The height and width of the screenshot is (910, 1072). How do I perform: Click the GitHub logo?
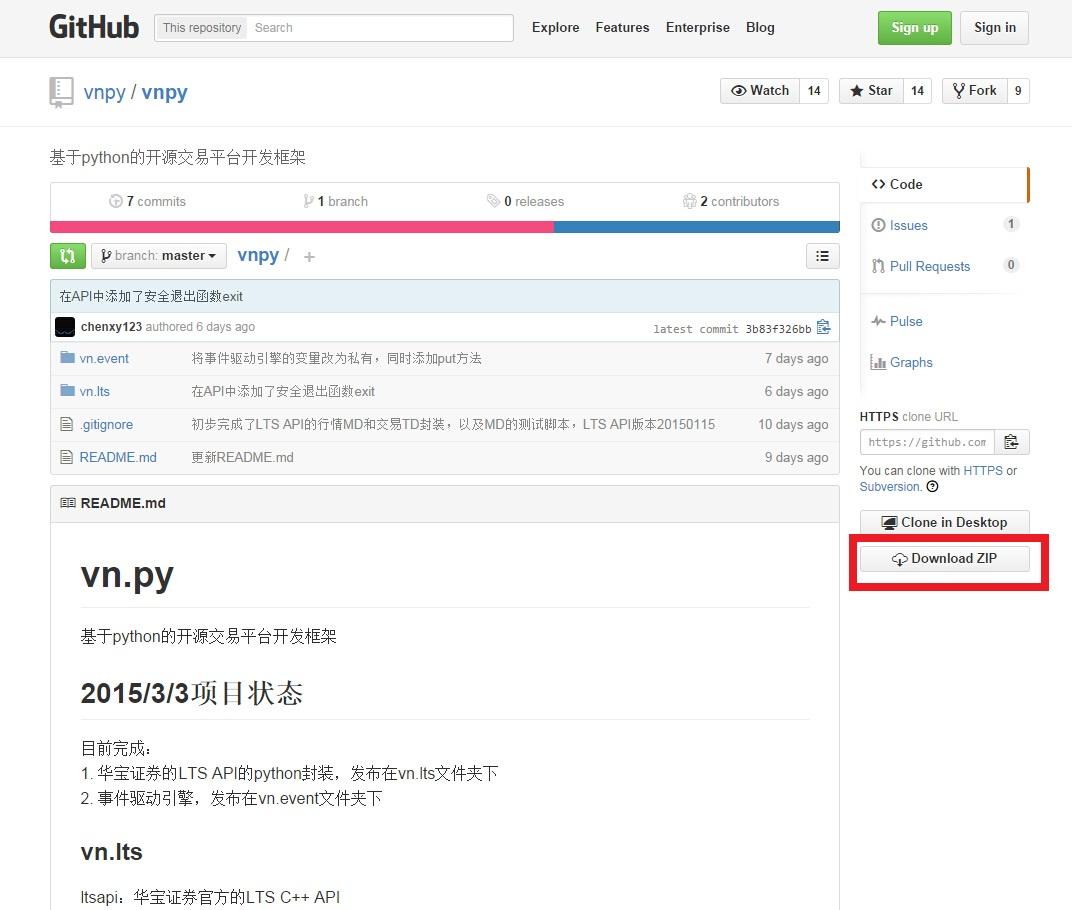[x=94, y=27]
